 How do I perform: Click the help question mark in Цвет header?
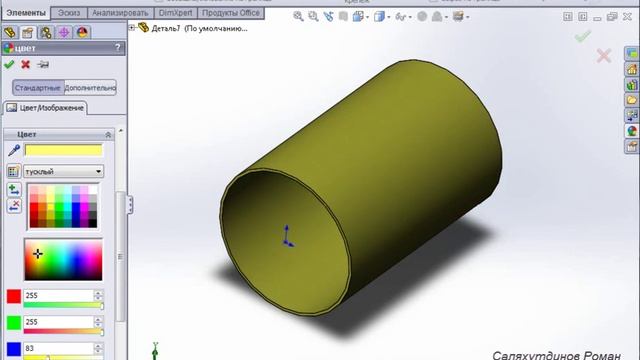118,48
